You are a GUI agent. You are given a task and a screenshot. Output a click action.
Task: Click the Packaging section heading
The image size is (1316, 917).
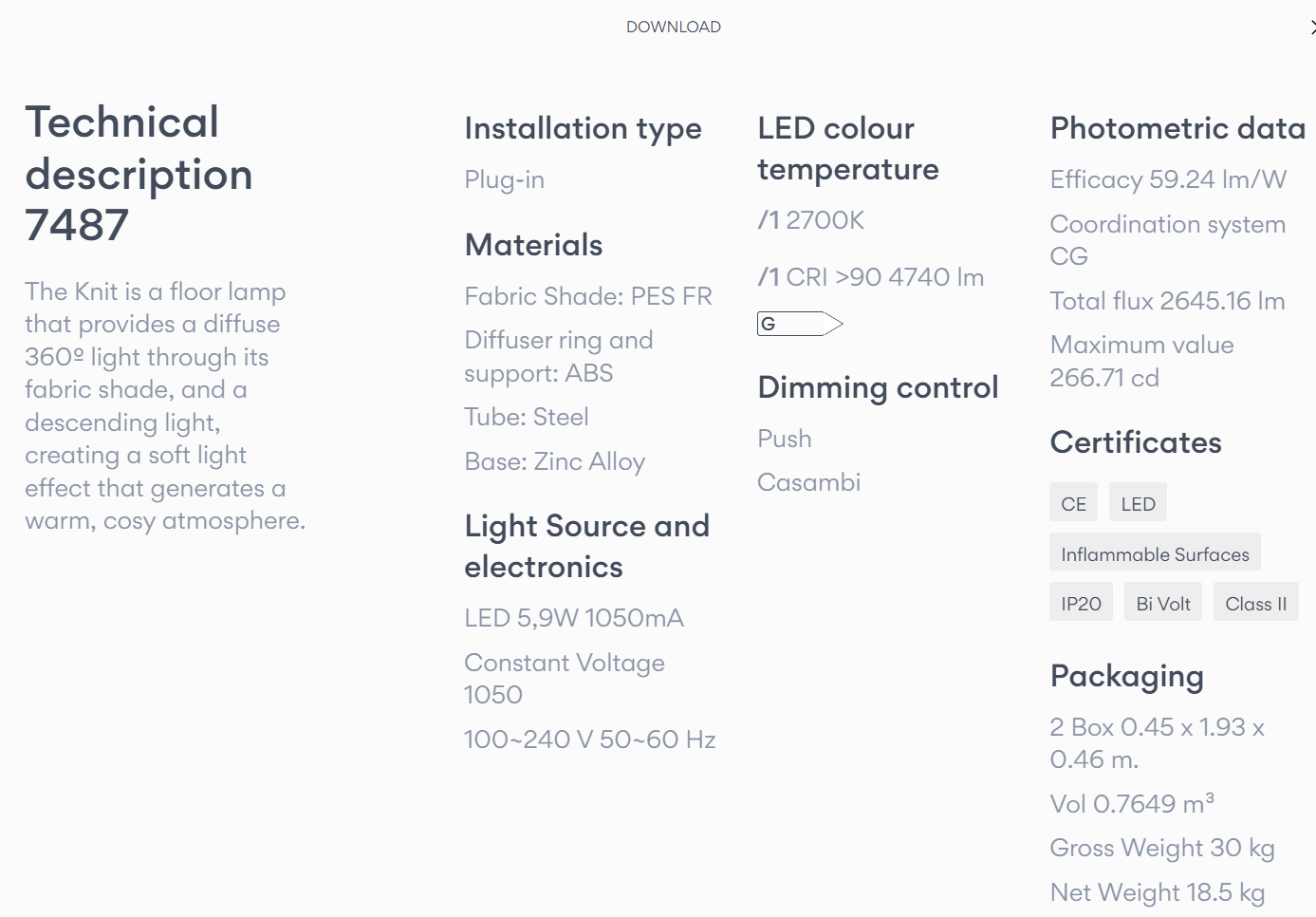pos(1126,677)
